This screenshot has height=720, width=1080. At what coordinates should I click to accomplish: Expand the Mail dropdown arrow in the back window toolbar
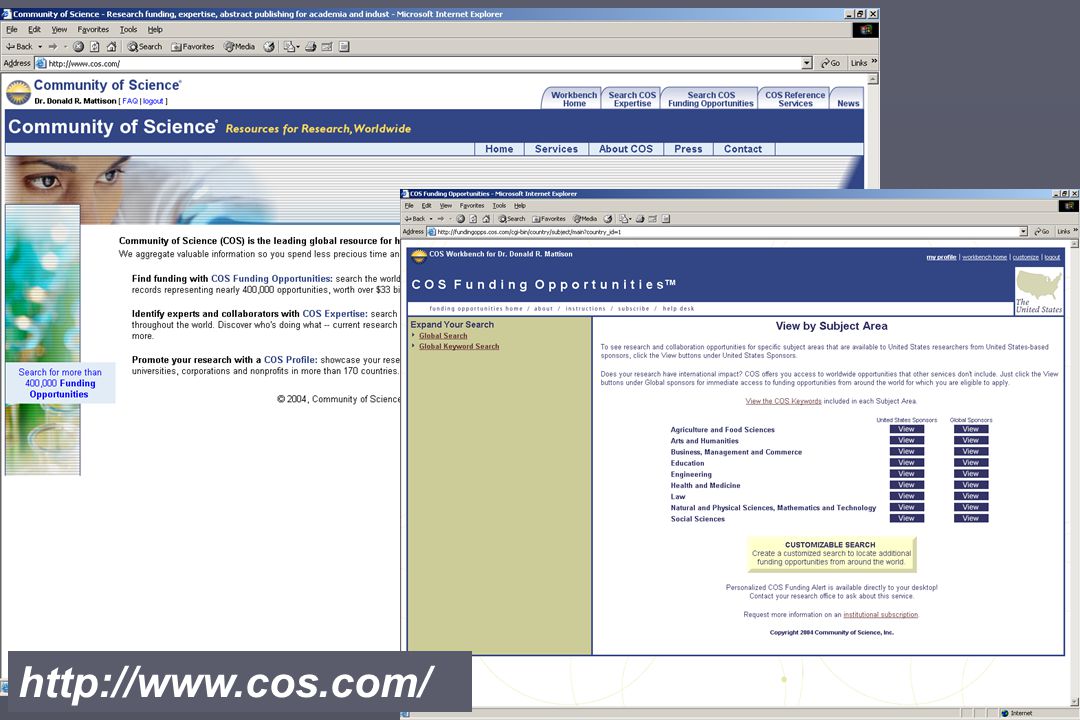298,47
